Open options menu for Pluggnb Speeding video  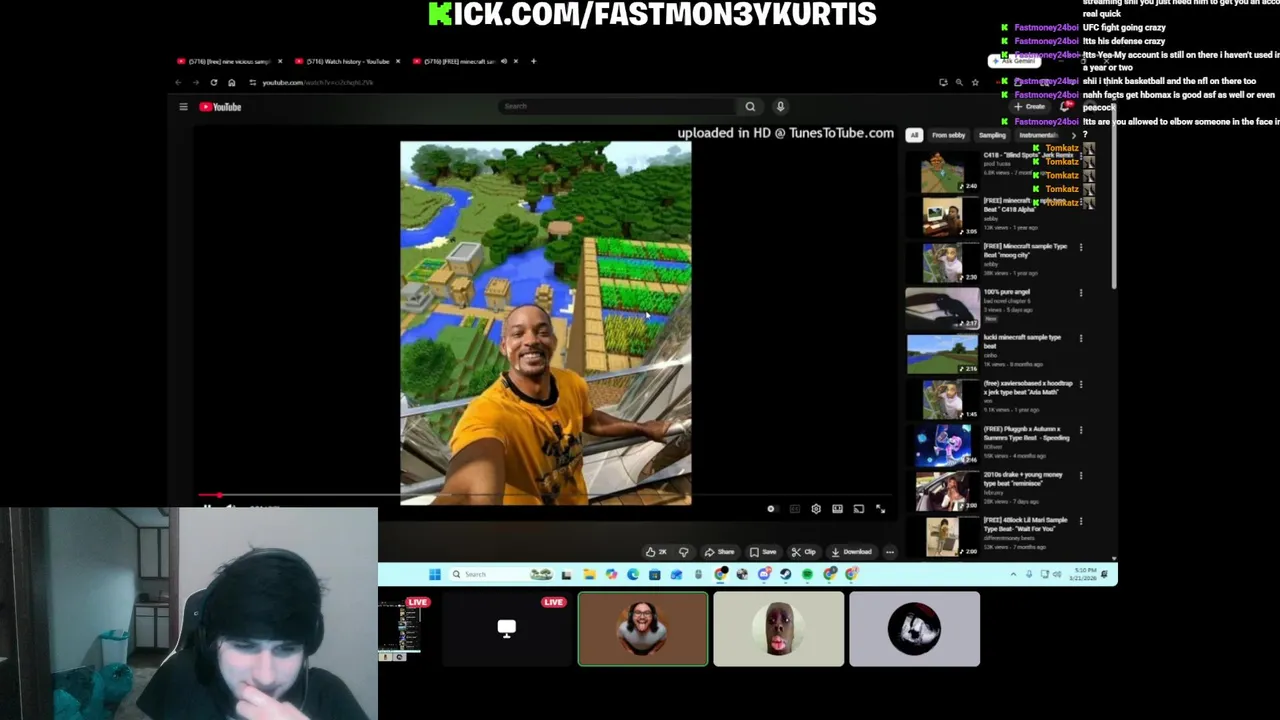pyautogui.click(x=1081, y=430)
